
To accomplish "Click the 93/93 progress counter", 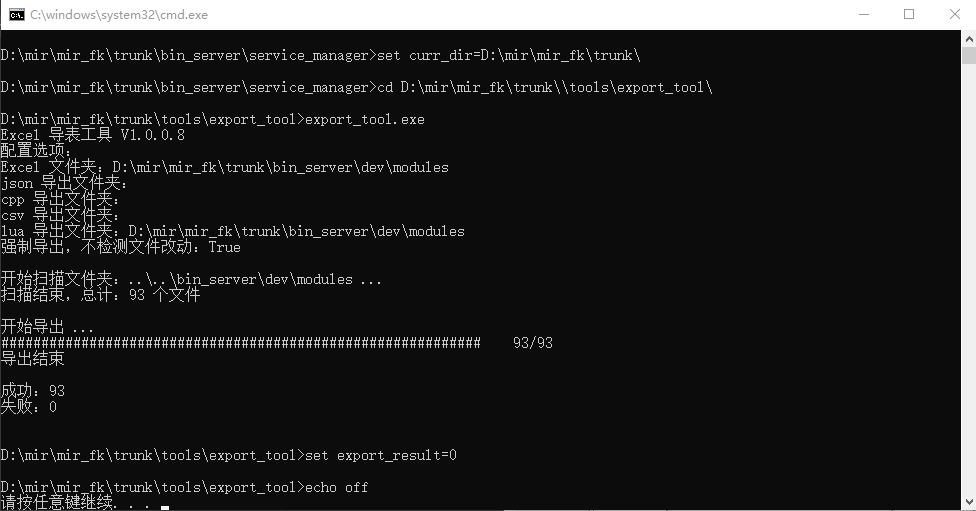I will coord(532,343).
